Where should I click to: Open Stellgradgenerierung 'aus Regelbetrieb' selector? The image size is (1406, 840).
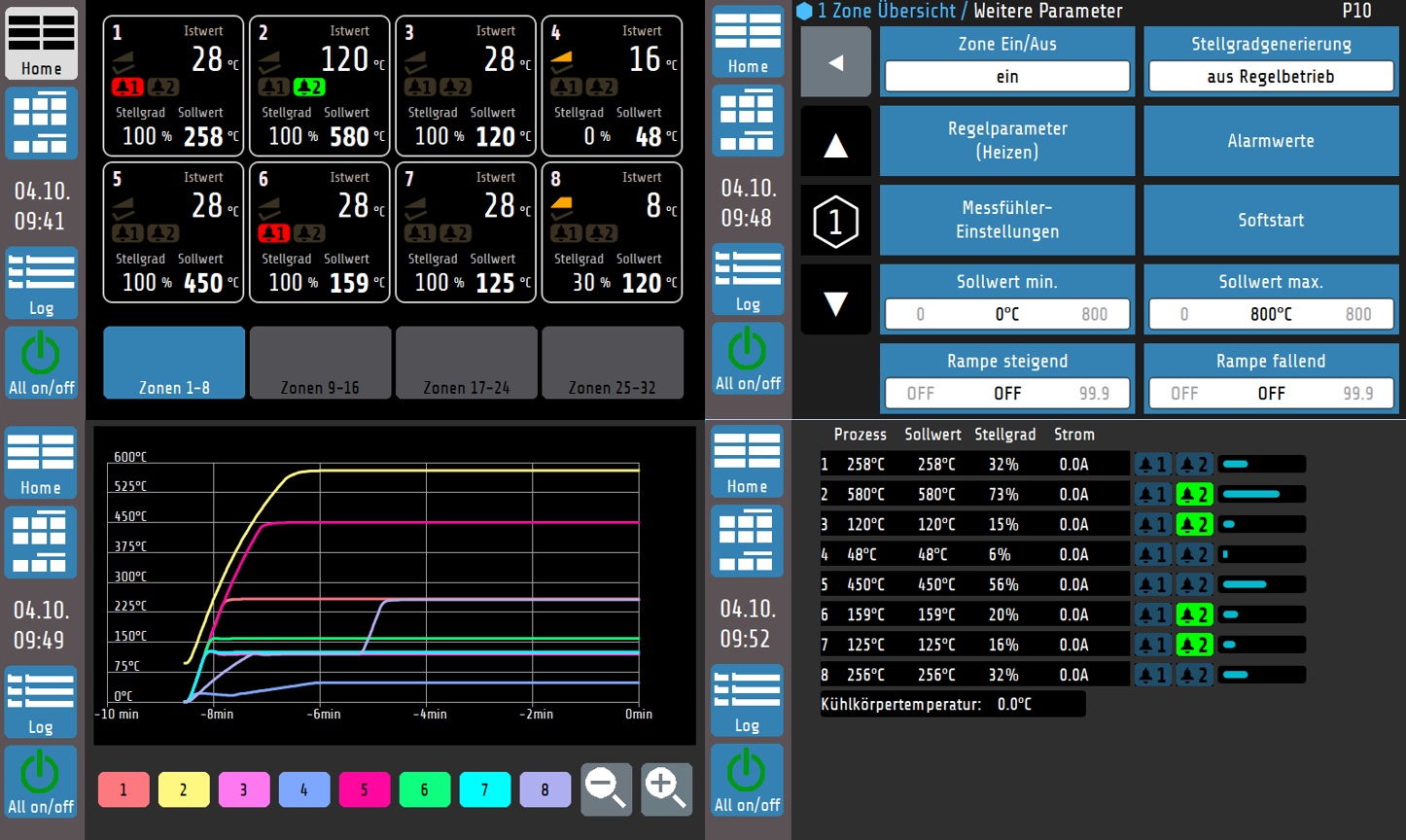point(1271,77)
